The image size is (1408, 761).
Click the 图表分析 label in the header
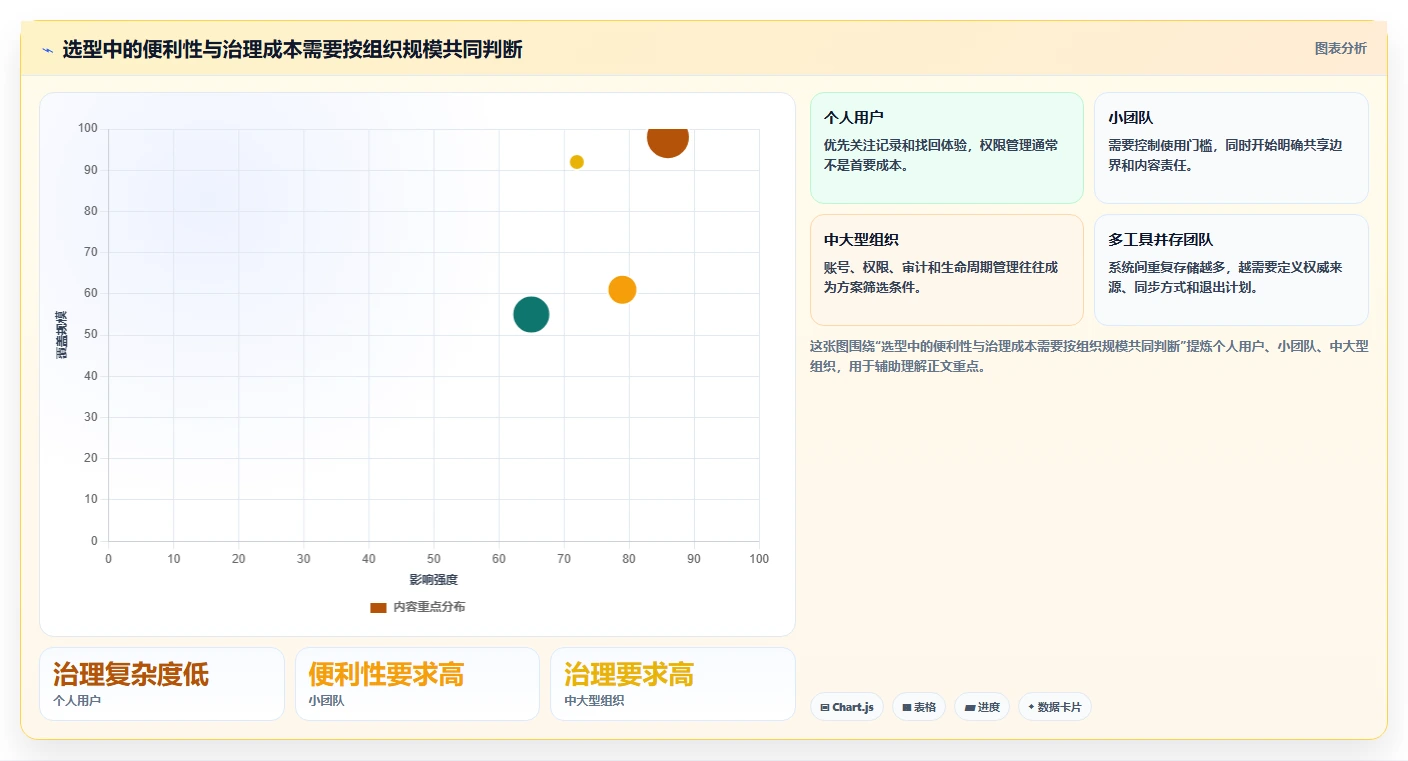pyautogui.click(x=1340, y=48)
